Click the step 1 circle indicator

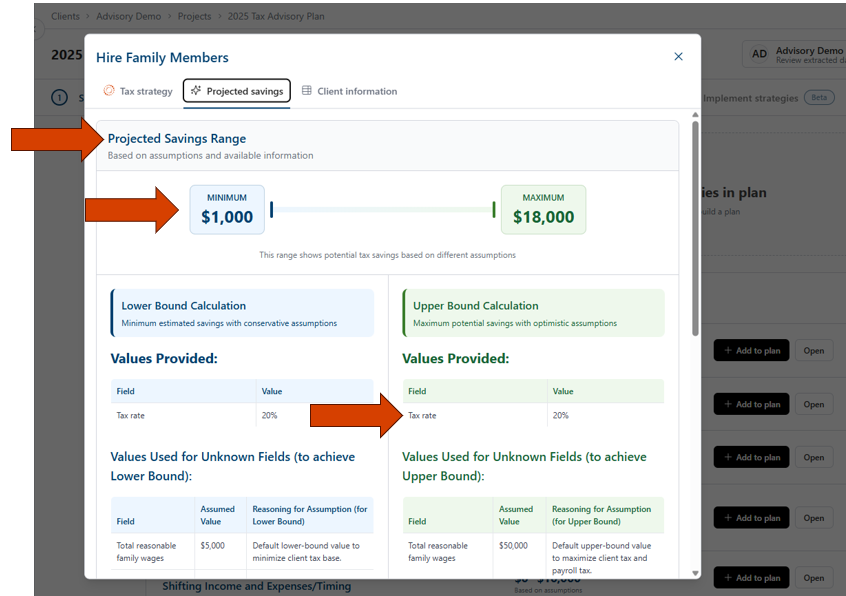coord(59,98)
